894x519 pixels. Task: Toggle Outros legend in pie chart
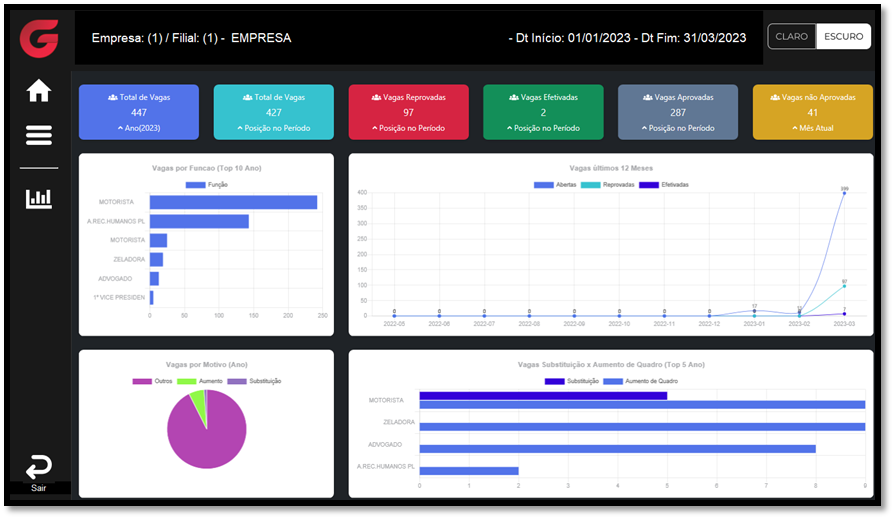152,381
